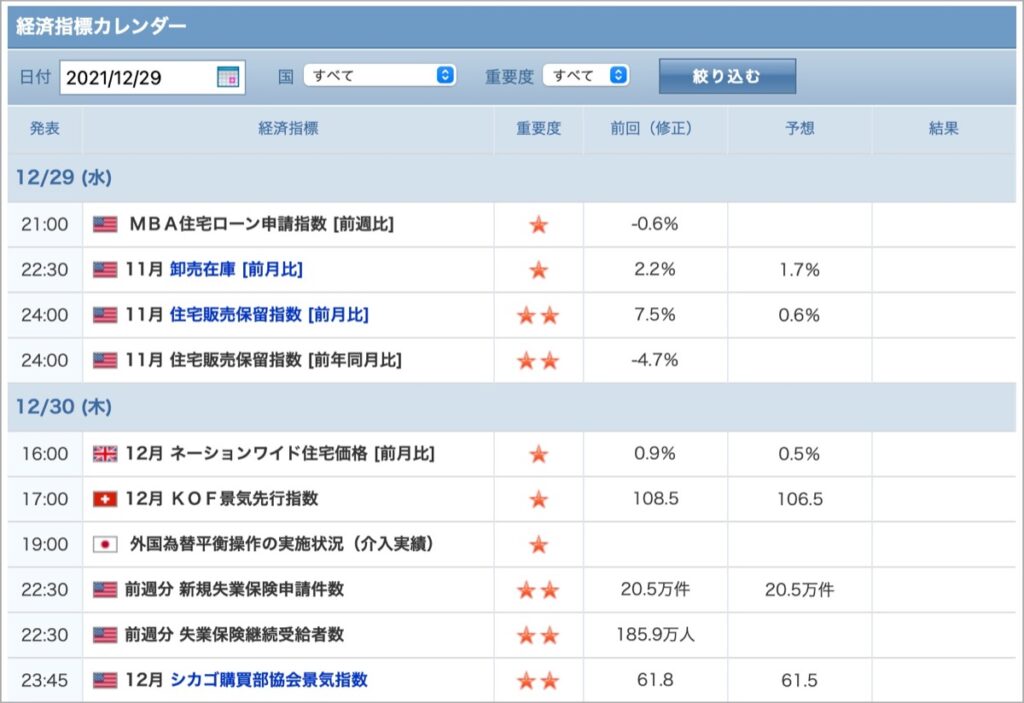The image size is (1024, 703).
Task: Click the US flag beside 住宅販売保留指数 [前月比]
Action: pyautogui.click(x=104, y=316)
